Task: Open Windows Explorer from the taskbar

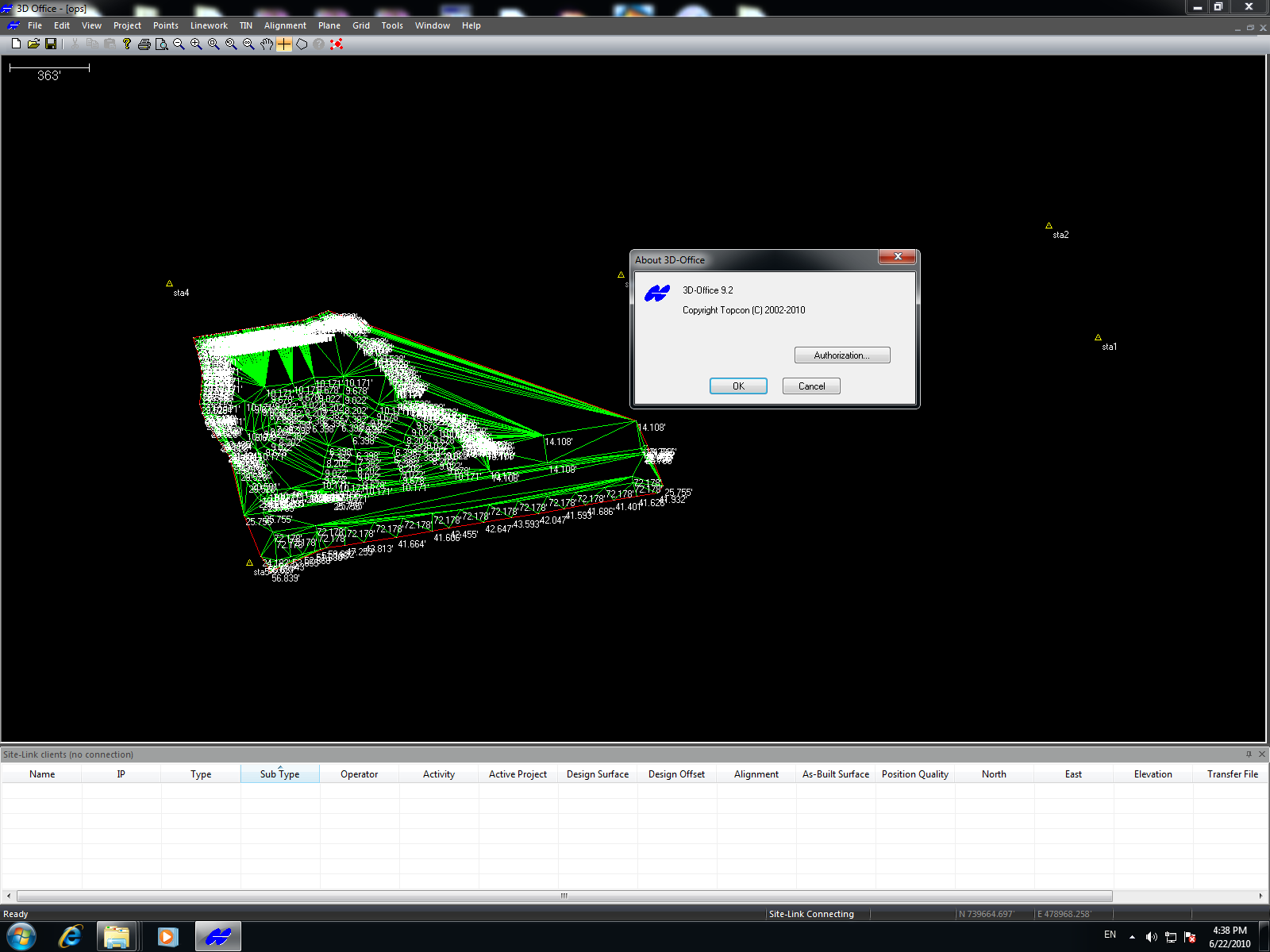Action: click(x=117, y=936)
